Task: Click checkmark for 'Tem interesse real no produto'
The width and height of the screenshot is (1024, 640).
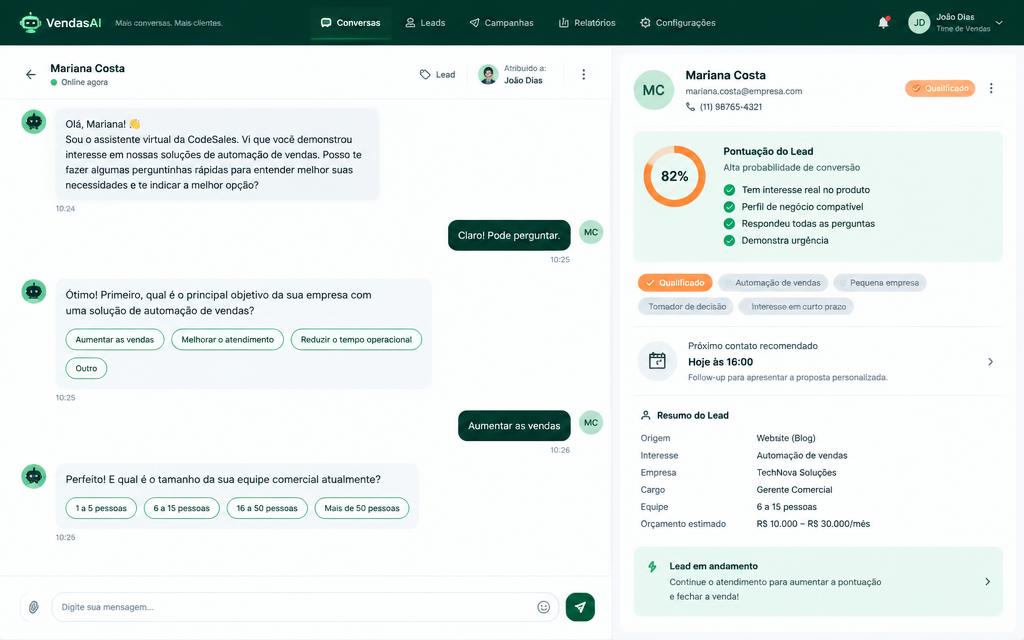Action: pos(729,190)
